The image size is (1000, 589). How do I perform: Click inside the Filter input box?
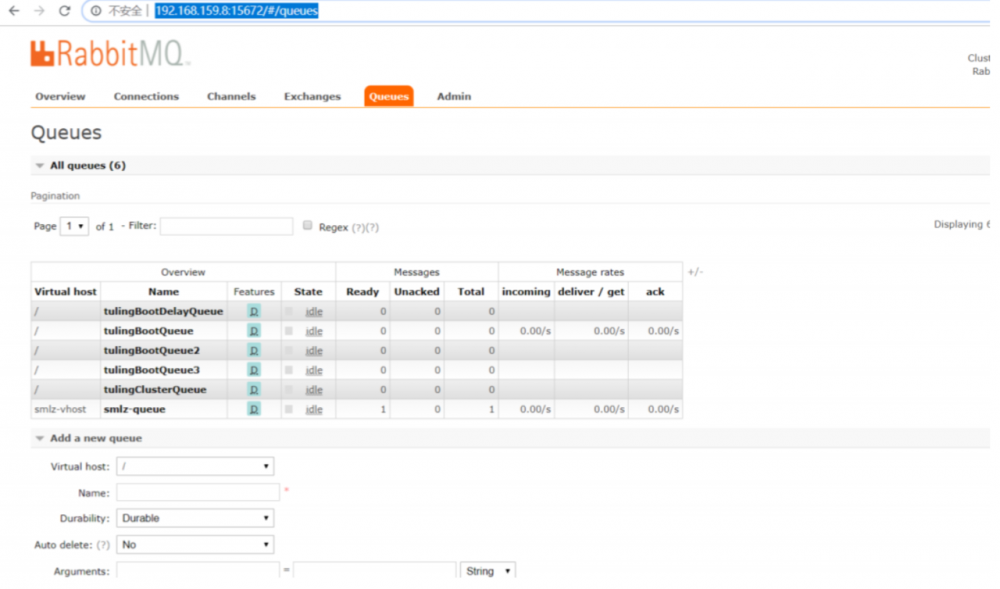[x=227, y=226]
